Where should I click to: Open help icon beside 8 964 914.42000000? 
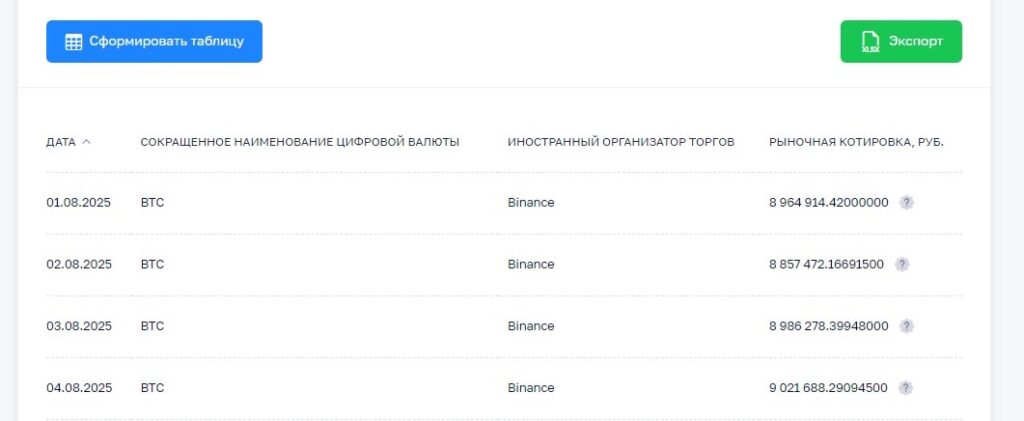tap(906, 202)
